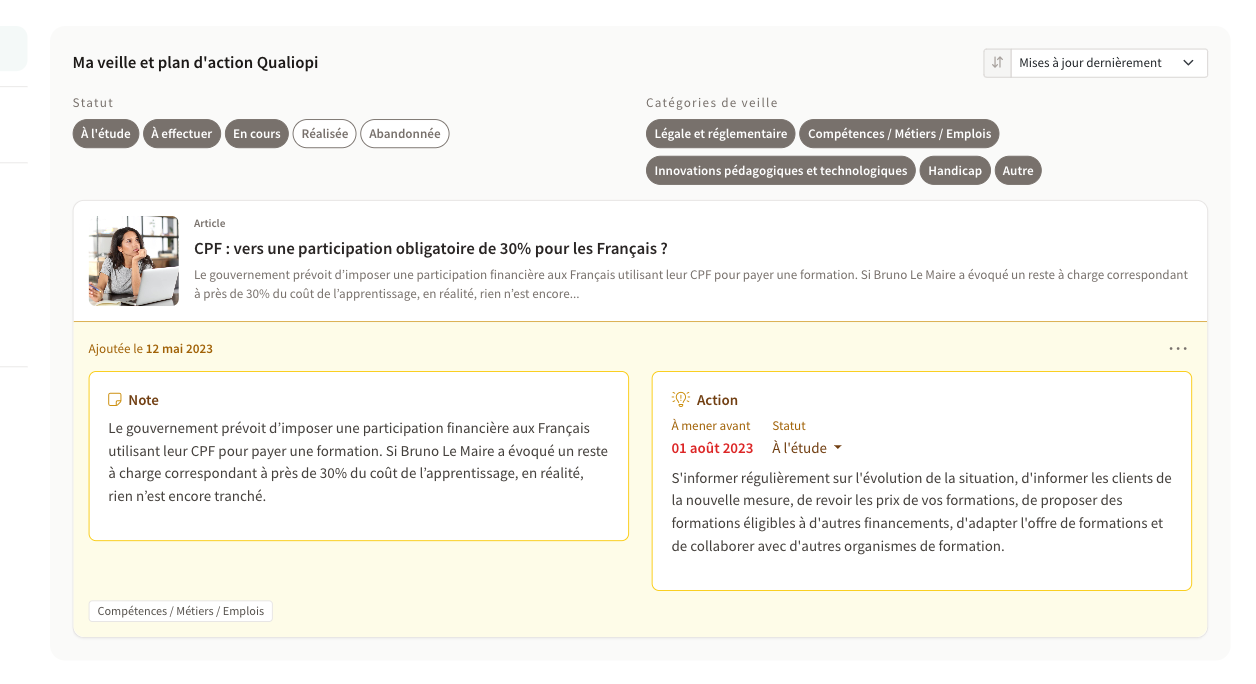
Task: Click the Action lightbulb icon
Action: tap(681, 399)
